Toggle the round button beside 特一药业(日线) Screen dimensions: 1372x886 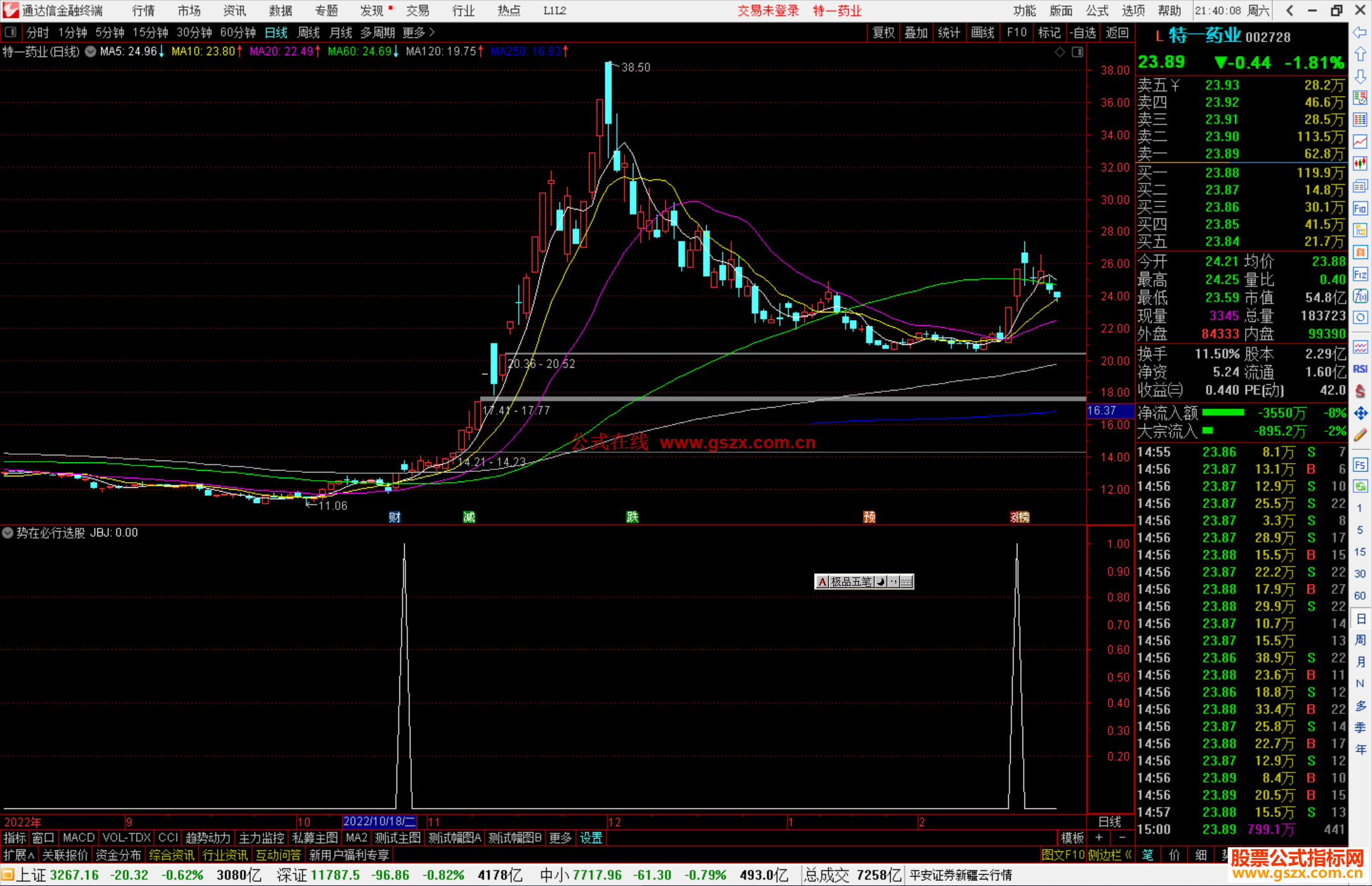point(91,51)
